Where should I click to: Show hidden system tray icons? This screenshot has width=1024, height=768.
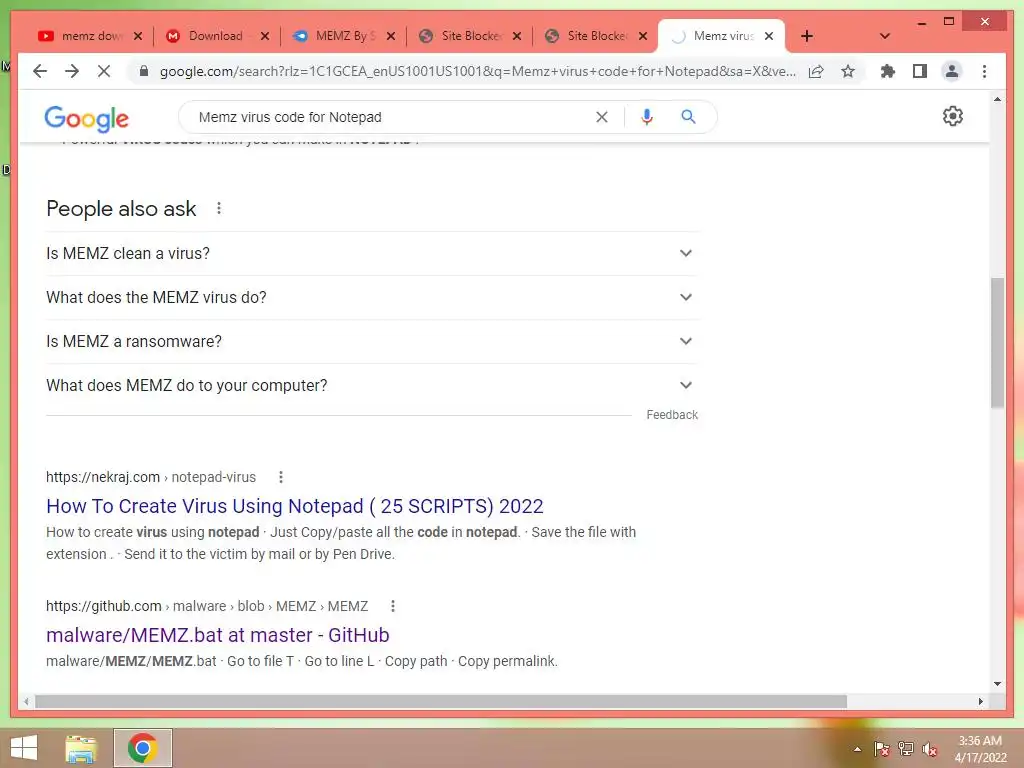click(857, 749)
